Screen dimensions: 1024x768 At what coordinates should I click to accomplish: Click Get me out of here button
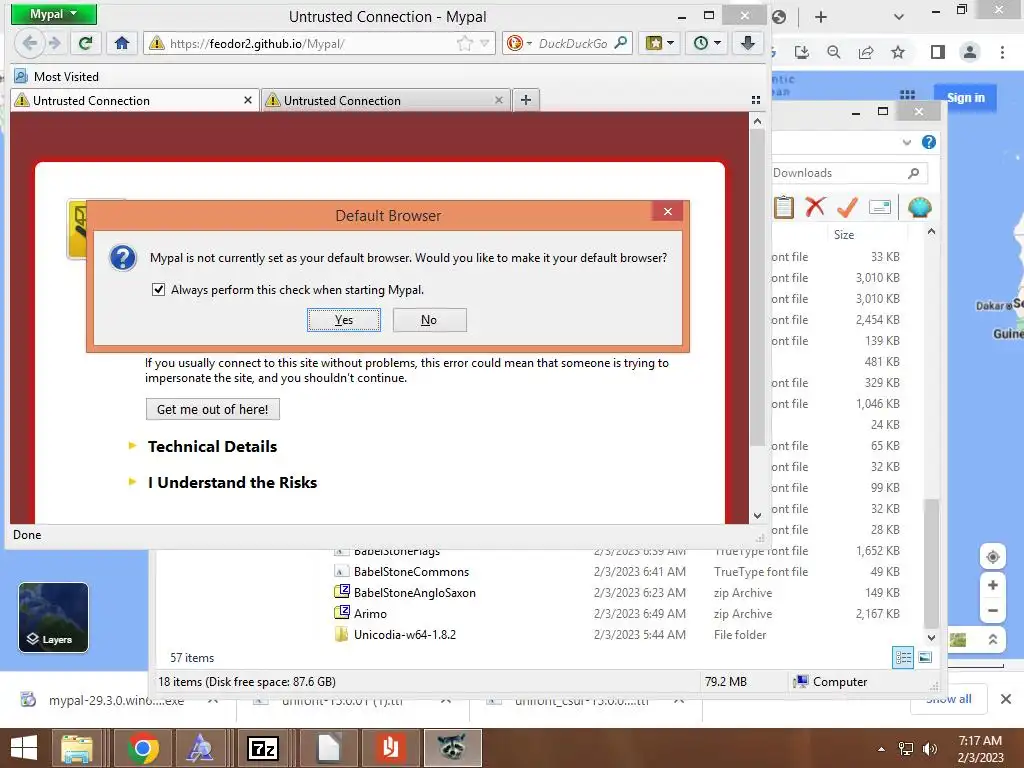(212, 409)
